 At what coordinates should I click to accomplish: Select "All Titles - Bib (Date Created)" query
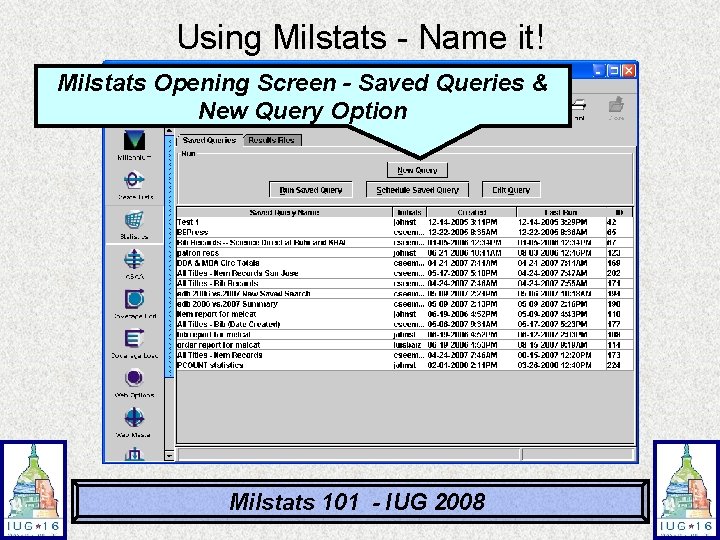pos(405,324)
